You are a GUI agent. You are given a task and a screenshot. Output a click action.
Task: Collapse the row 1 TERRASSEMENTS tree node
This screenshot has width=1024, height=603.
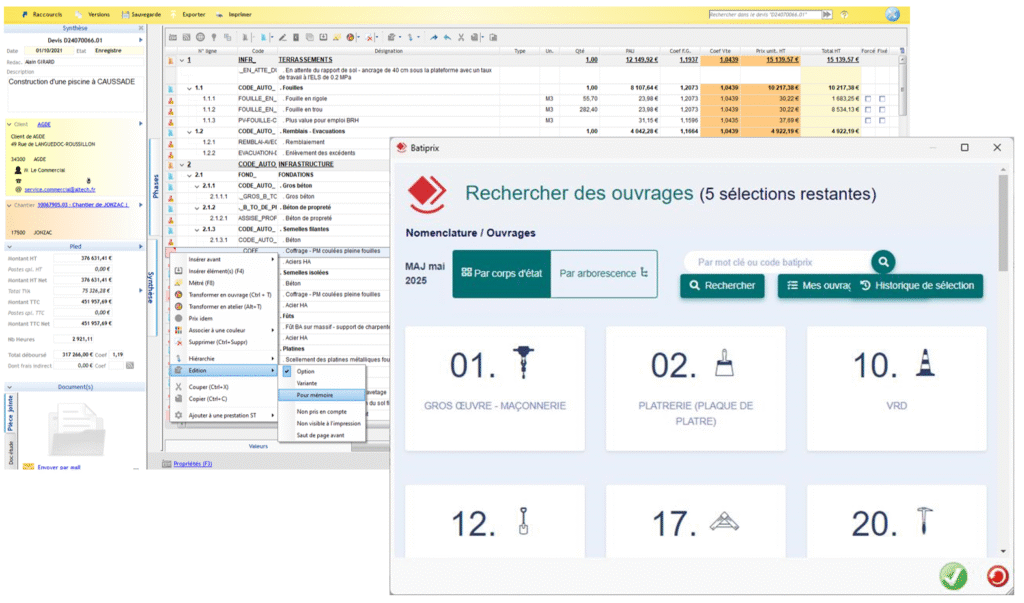coord(181,60)
